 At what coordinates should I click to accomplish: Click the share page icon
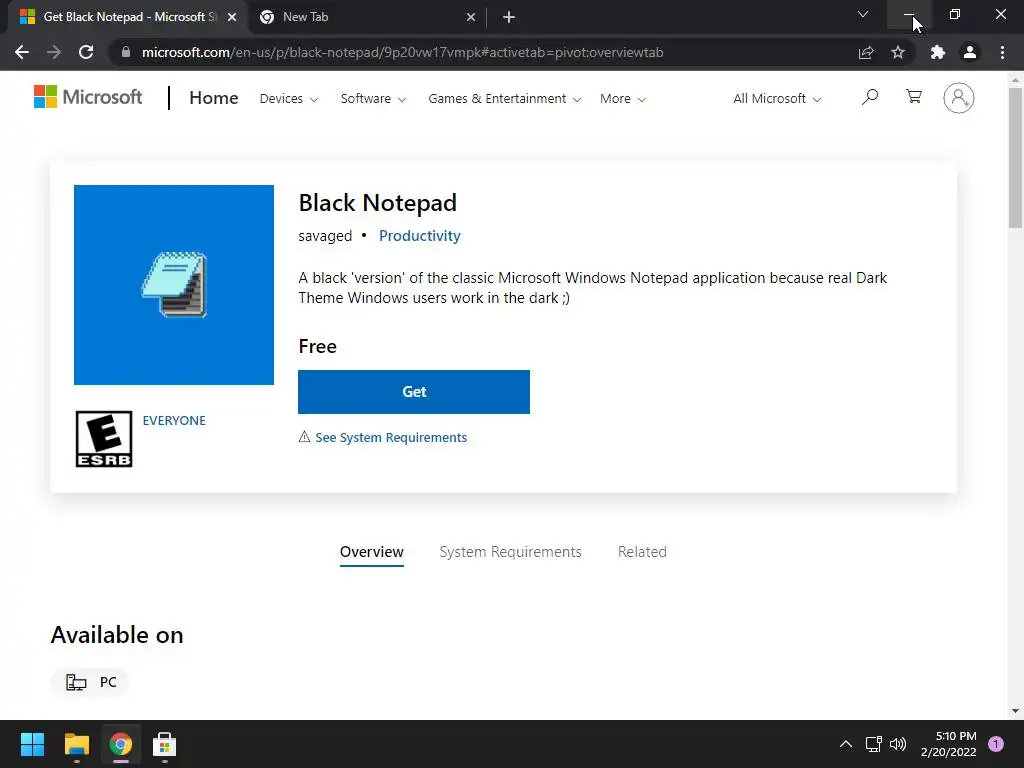(x=866, y=52)
